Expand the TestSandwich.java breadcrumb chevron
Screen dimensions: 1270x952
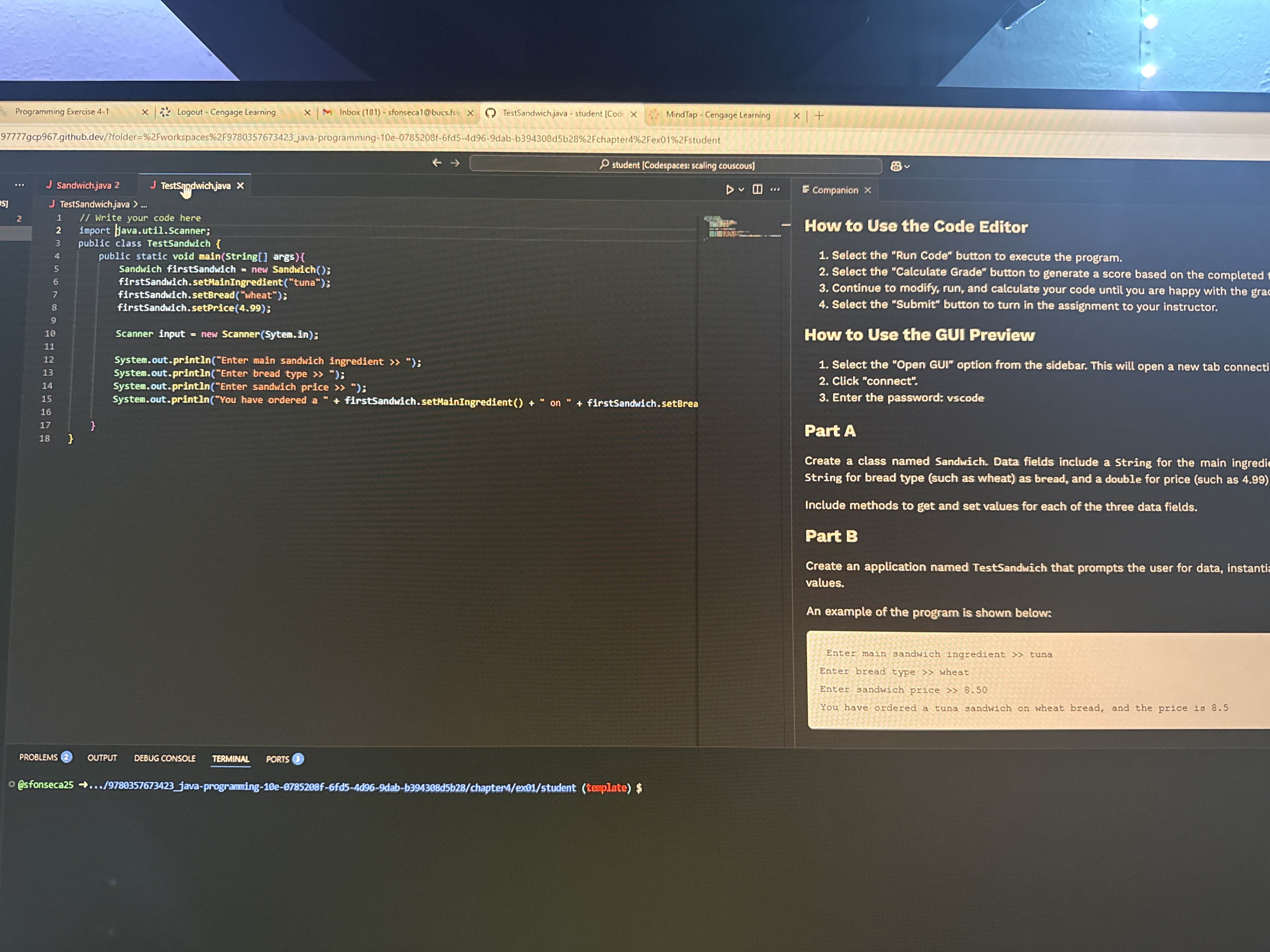point(135,204)
